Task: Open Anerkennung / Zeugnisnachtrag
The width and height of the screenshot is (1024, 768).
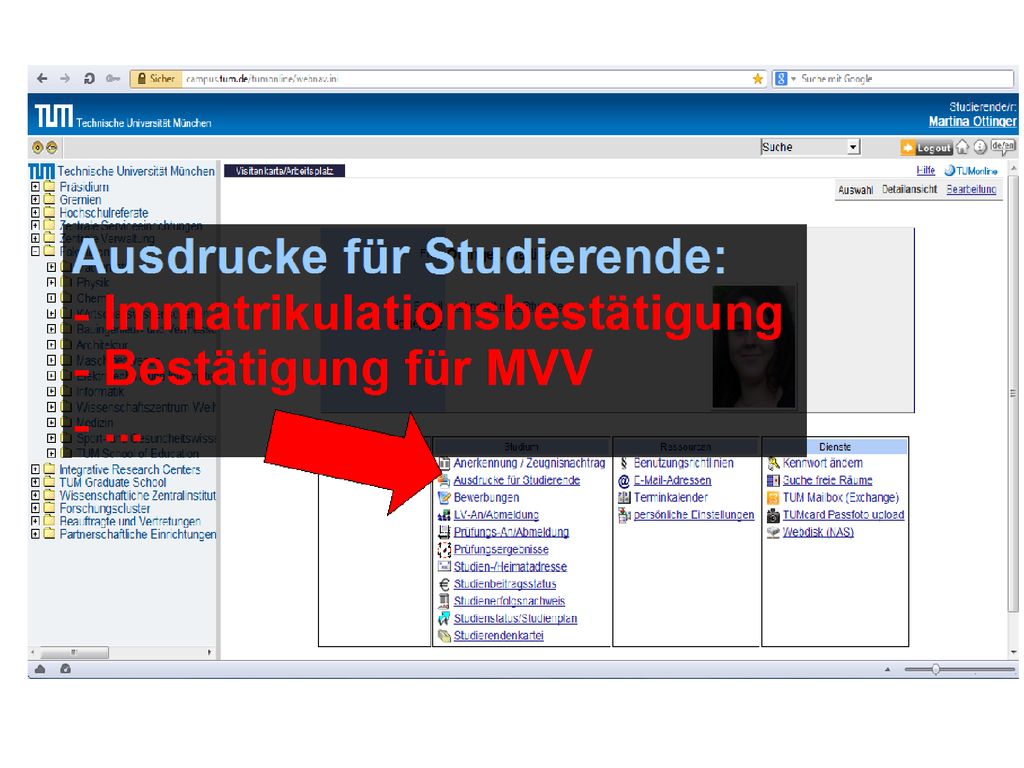Action: (x=529, y=463)
